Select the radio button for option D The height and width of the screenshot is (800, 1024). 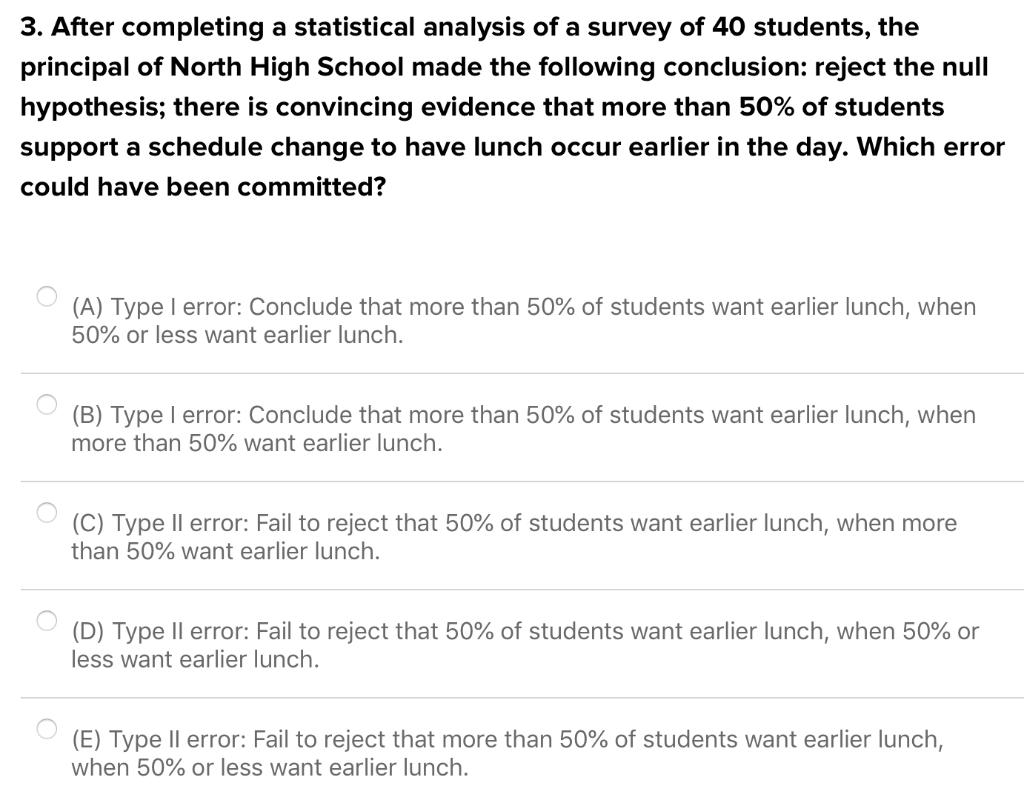point(46,620)
